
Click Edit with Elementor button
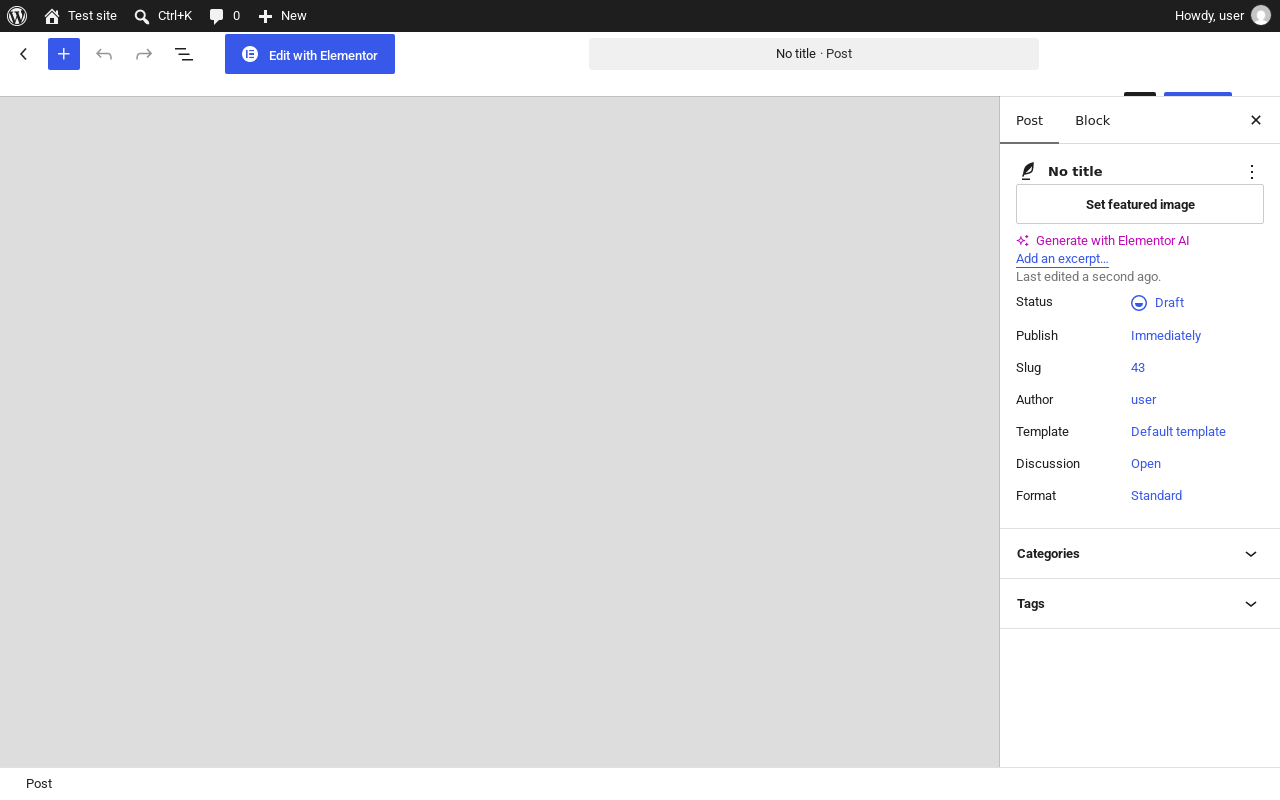(x=310, y=54)
